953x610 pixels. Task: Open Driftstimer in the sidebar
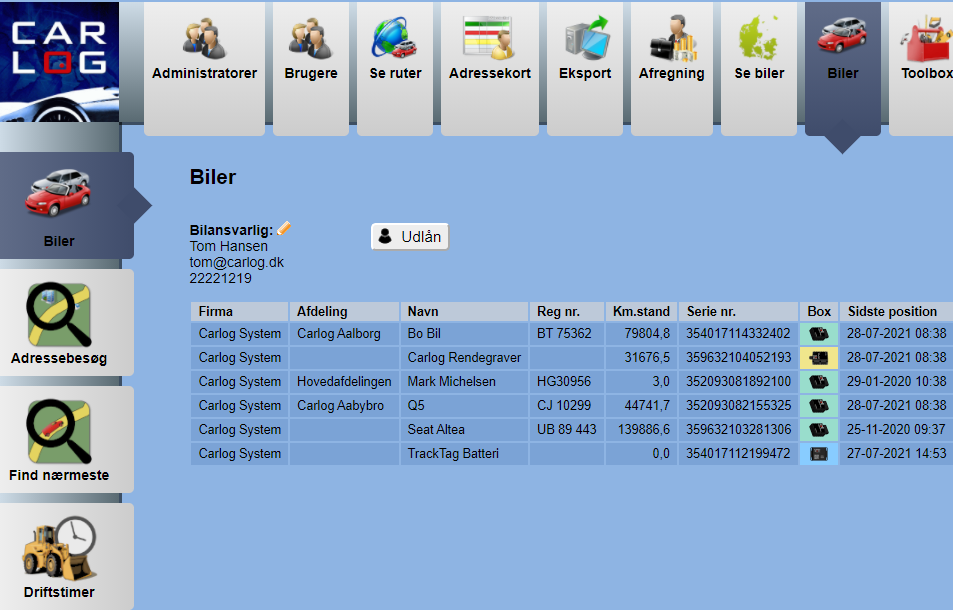(x=66, y=557)
